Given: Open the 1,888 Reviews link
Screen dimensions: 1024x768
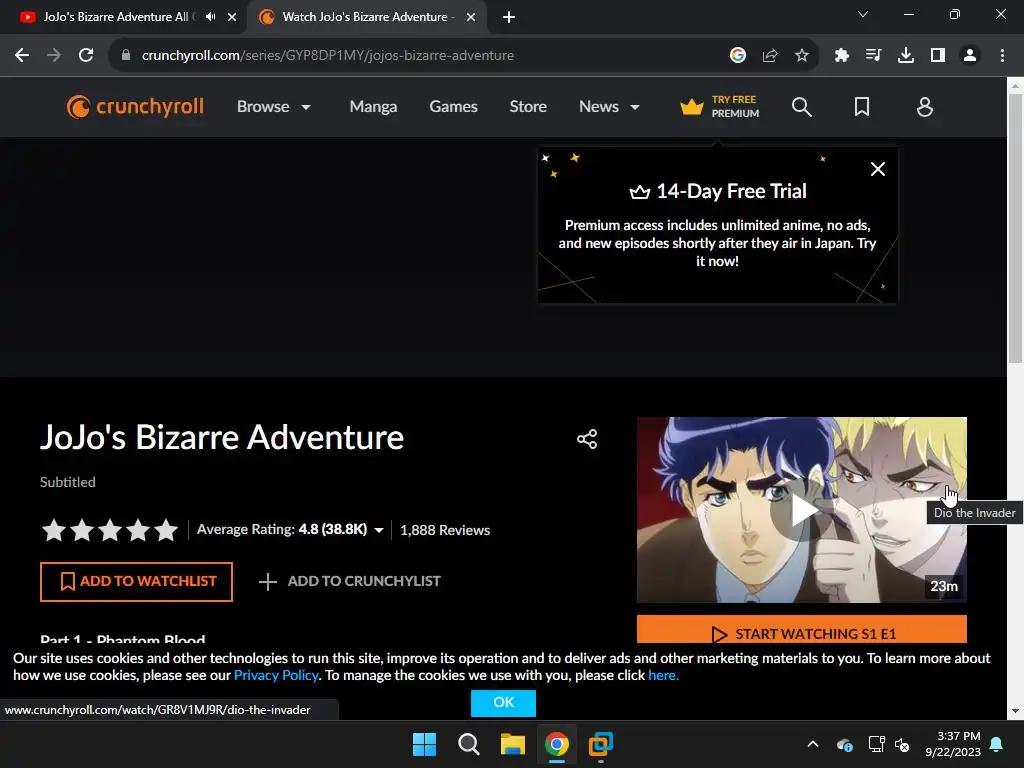Looking at the screenshot, I should pyautogui.click(x=445, y=530).
